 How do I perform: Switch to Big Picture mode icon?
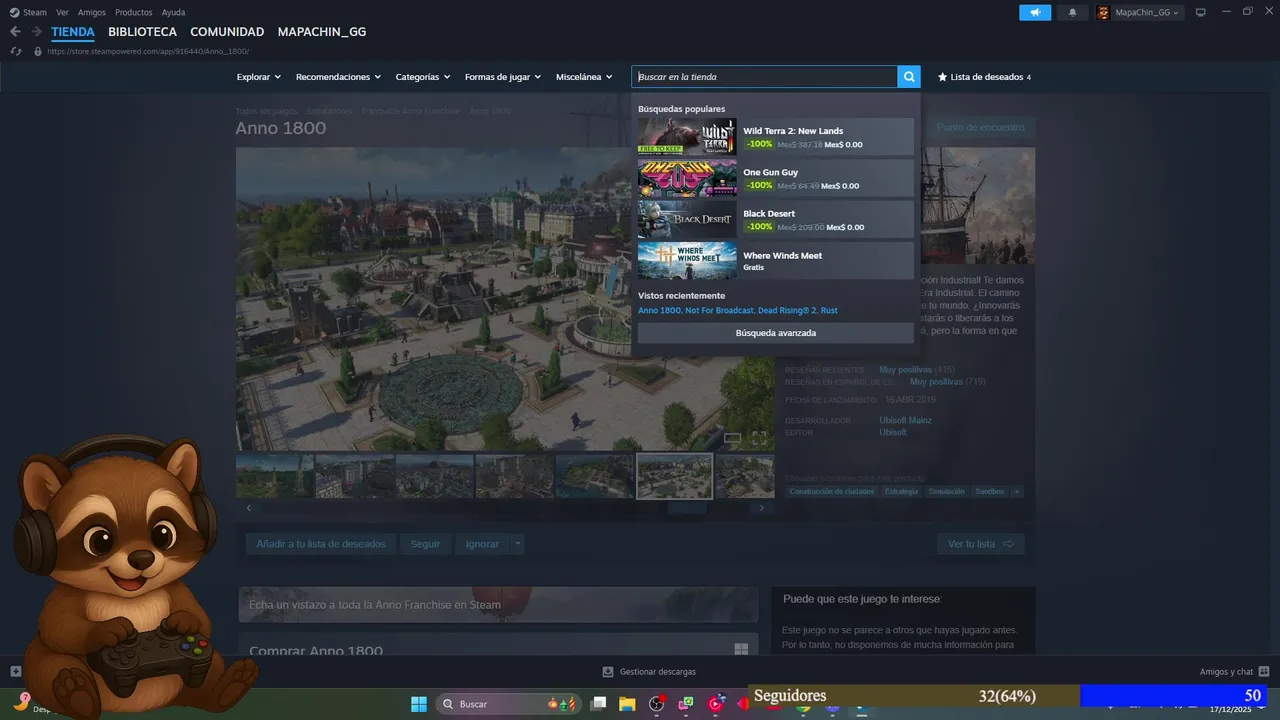pos(1201,12)
